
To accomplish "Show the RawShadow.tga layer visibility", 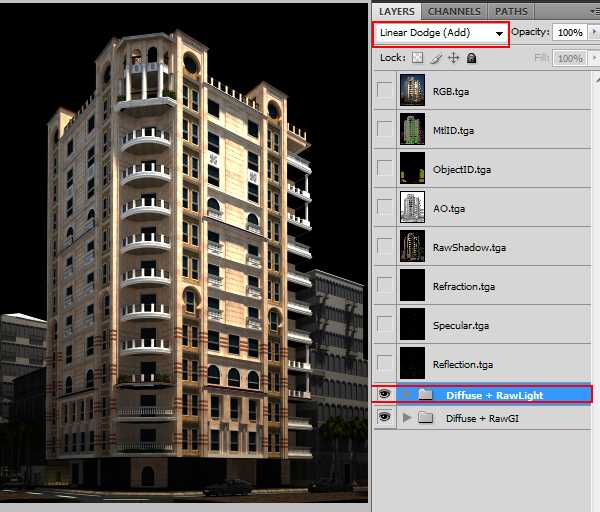I will pyautogui.click(x=385, y=246).
